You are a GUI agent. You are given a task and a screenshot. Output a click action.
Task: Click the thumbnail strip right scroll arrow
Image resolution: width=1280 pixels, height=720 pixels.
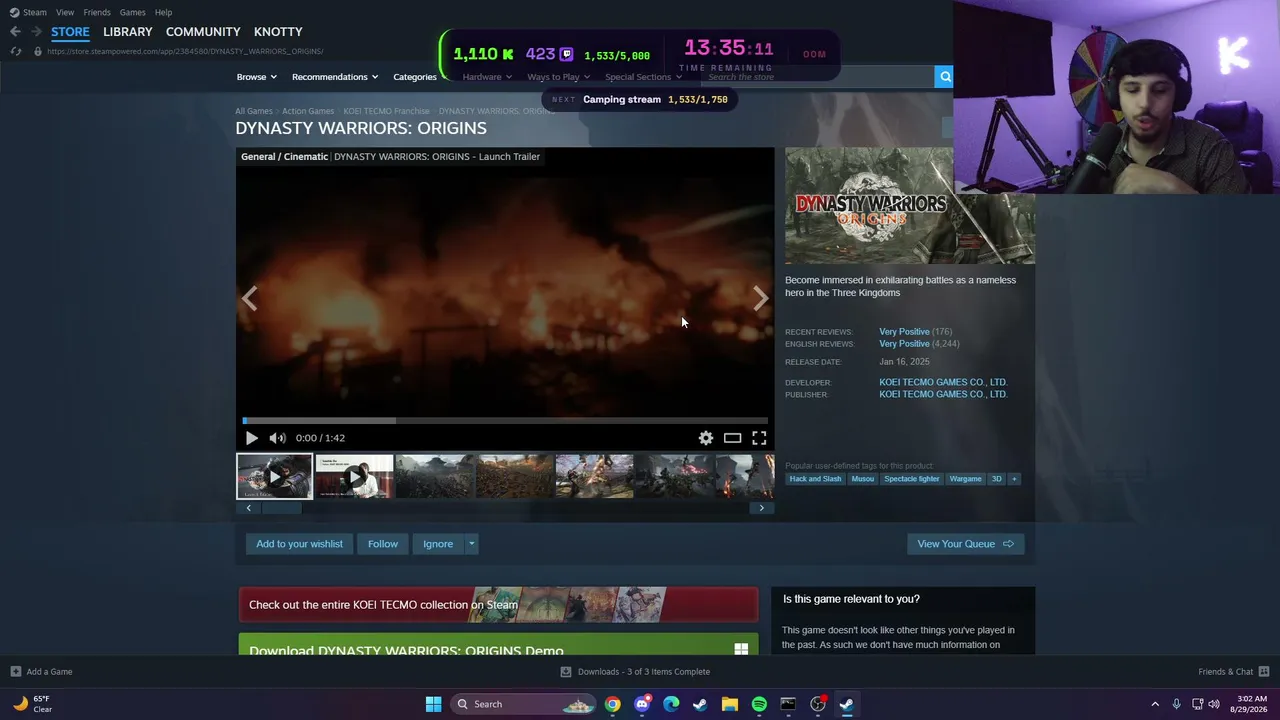761,508
